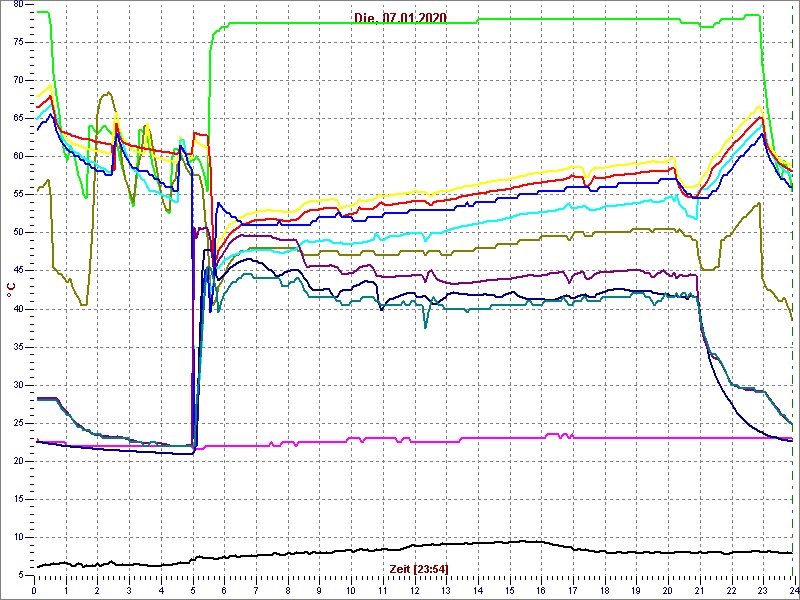Select the 5 hour mark on x-axis

[x=193, y=590]
